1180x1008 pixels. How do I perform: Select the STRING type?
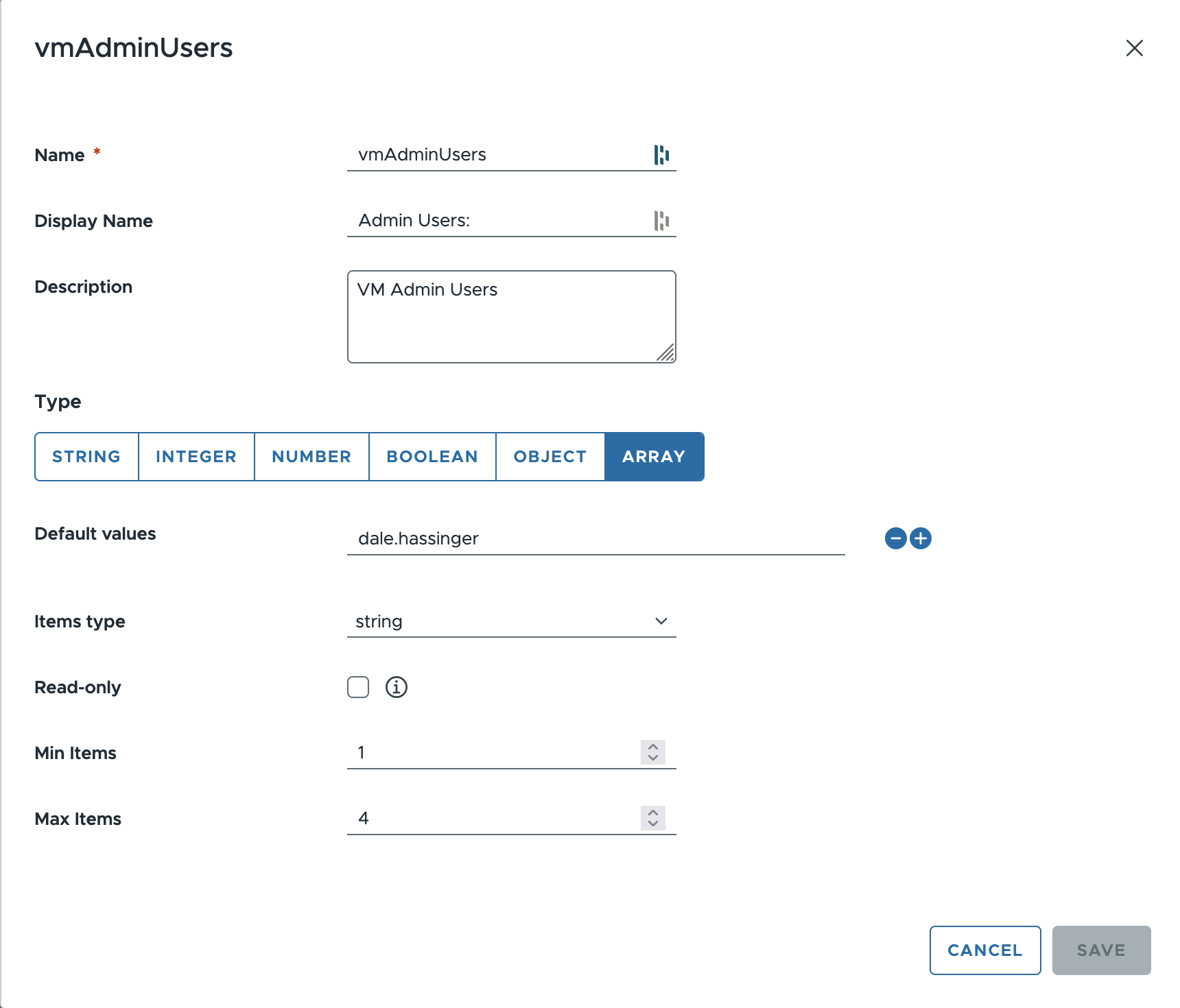86,457
